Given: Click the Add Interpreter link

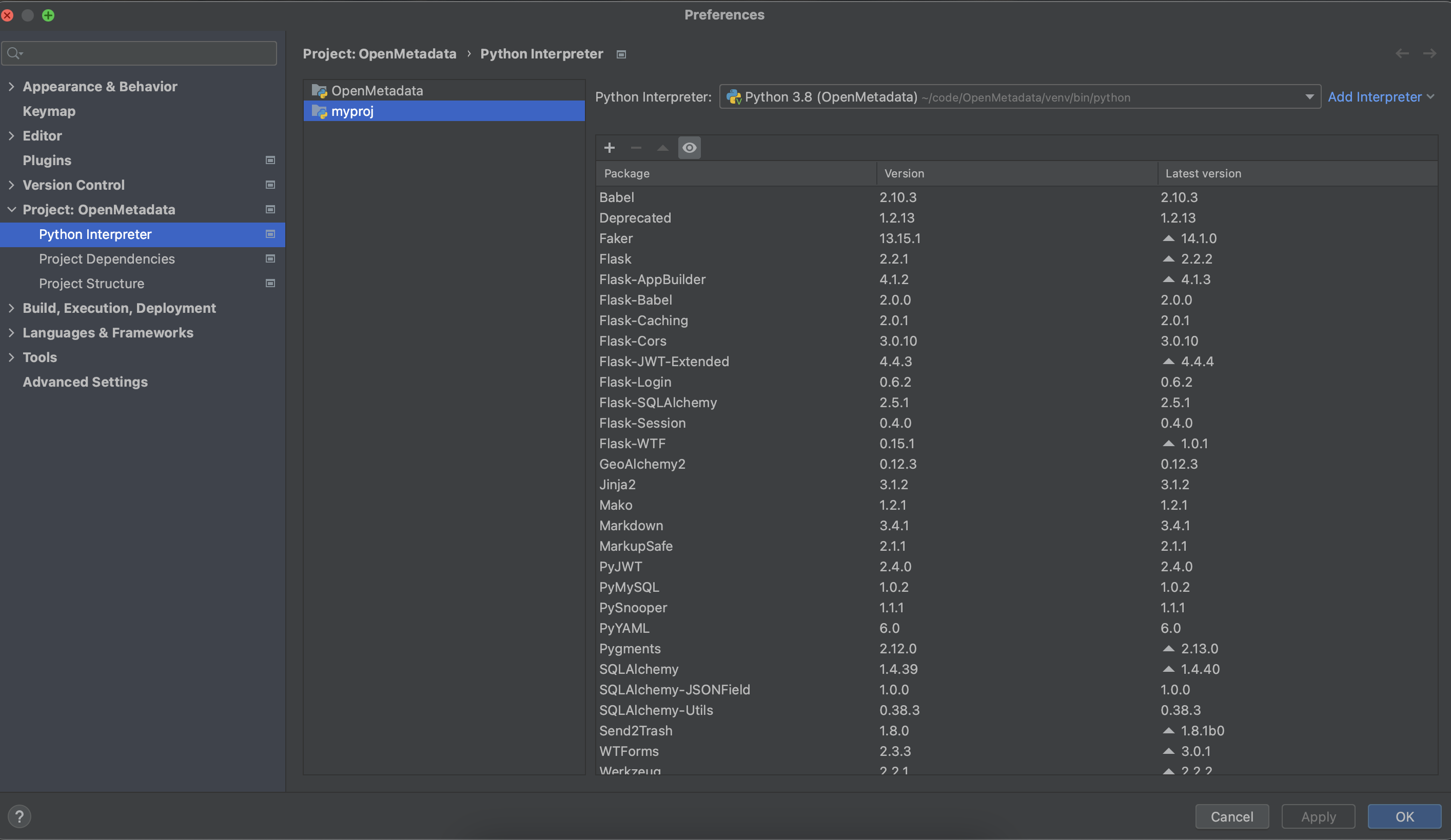Looking at the screenshot, I should (1376, 96).
